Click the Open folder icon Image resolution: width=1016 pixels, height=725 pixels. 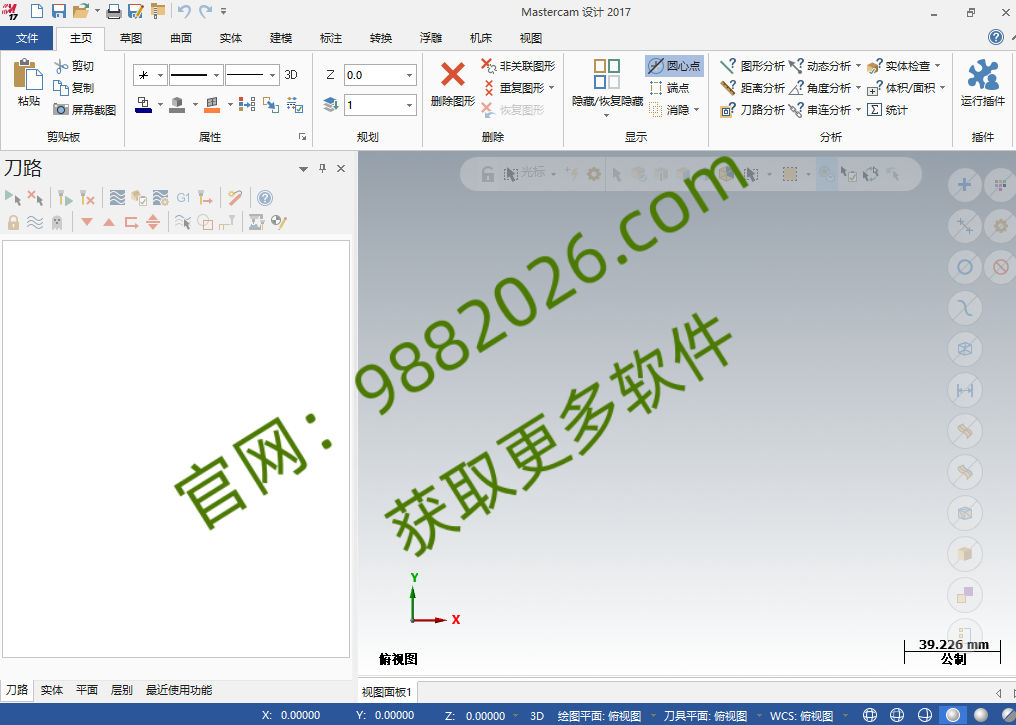(x=80, y=11)
